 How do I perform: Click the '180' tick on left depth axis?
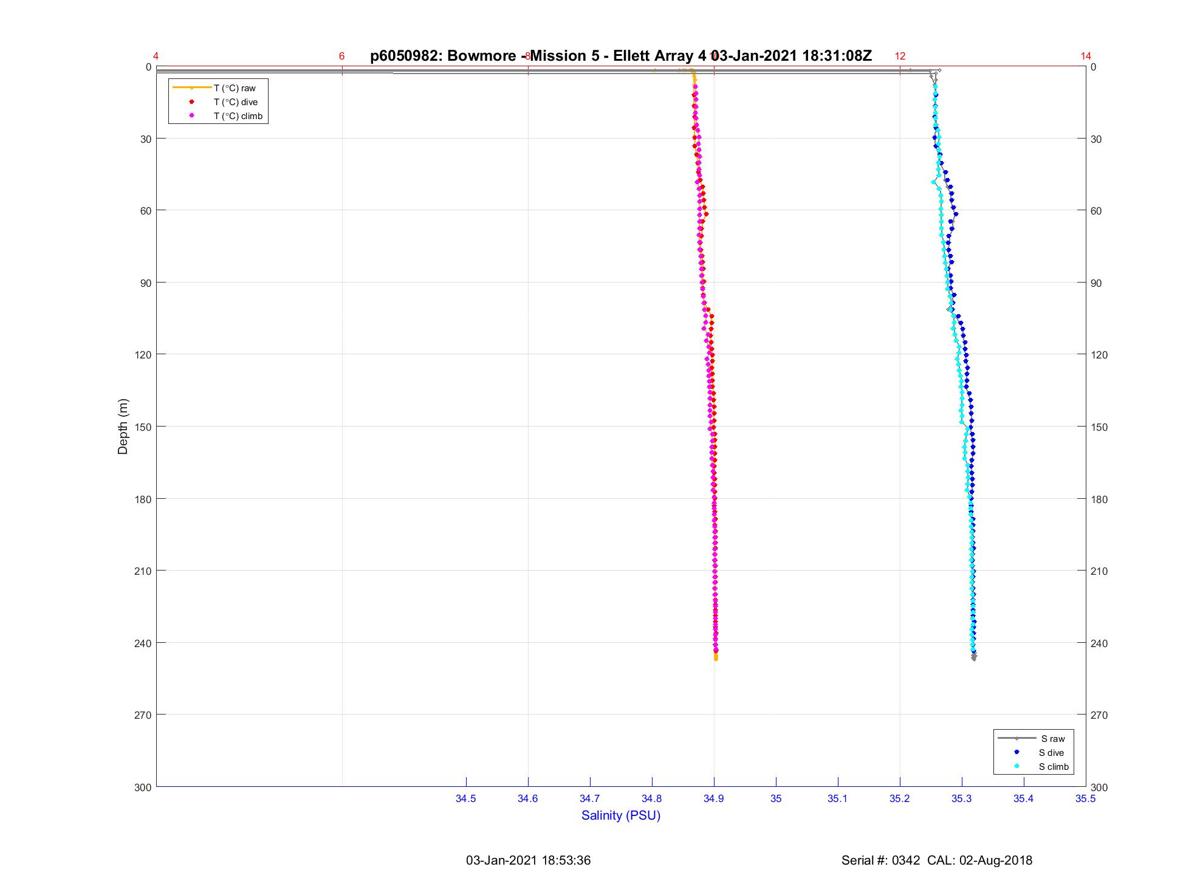[142, 499]
